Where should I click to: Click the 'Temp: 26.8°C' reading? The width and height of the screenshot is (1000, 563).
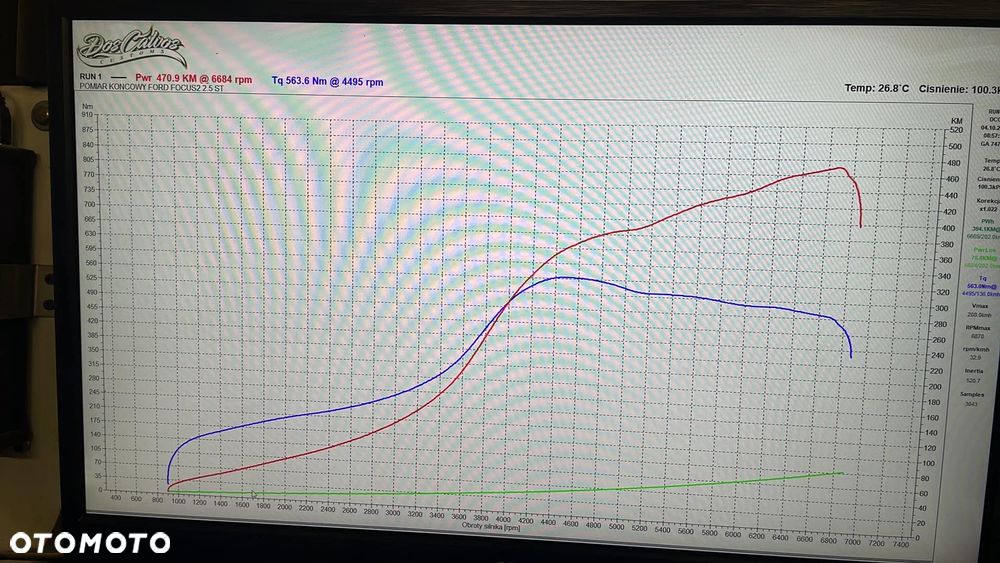click(x=876, y=88)
